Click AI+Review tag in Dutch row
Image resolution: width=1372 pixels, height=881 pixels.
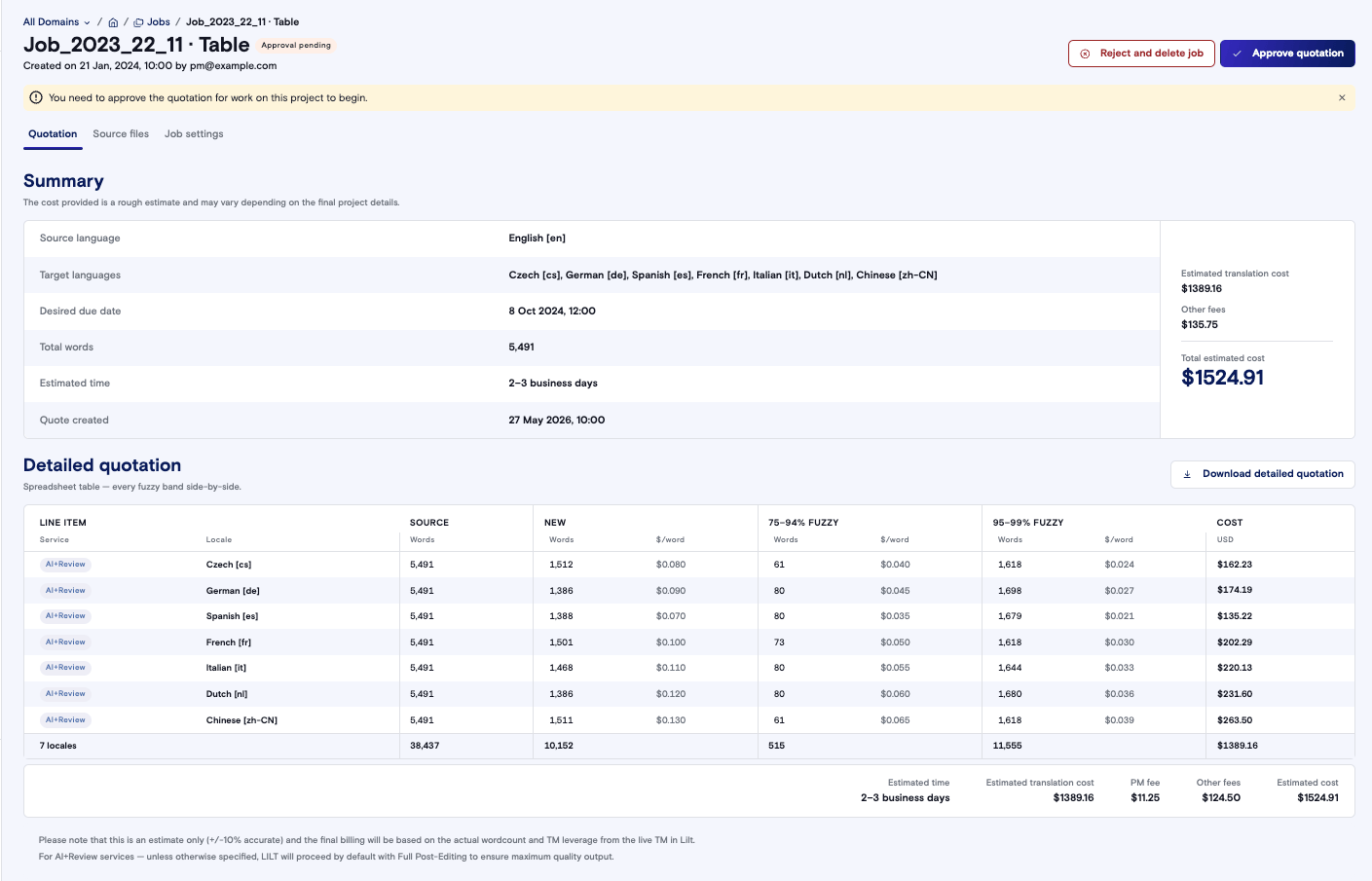(x=65, y=694)
